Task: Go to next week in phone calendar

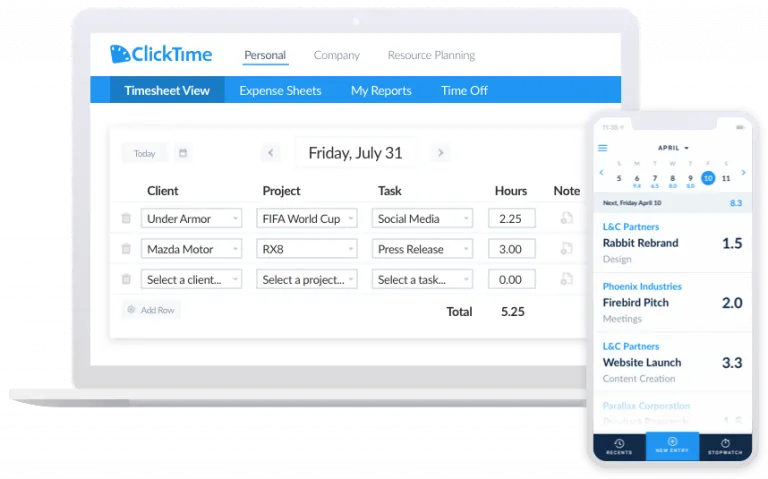Action: pyautogui.click(x=744, y=172)
